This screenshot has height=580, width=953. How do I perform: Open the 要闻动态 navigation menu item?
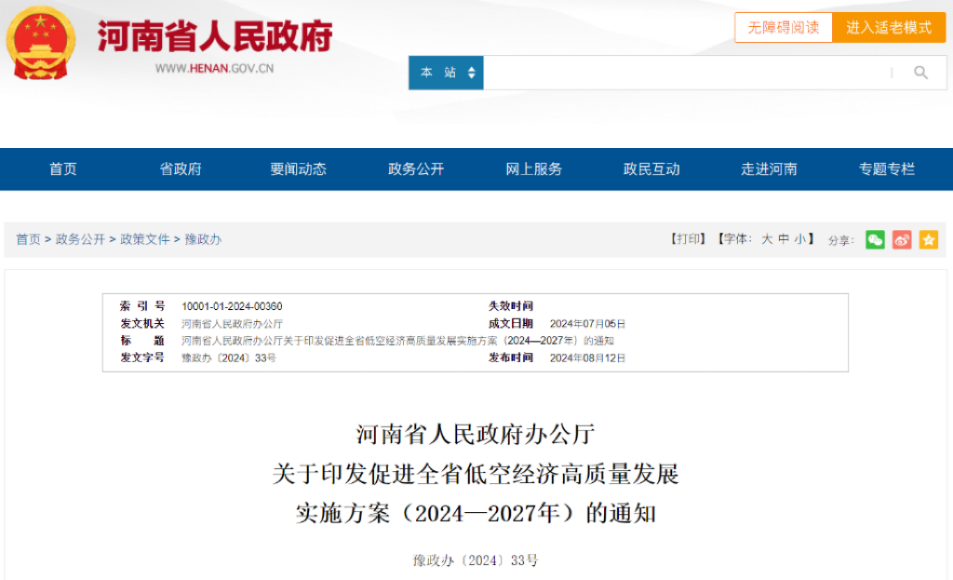(298, 169)
